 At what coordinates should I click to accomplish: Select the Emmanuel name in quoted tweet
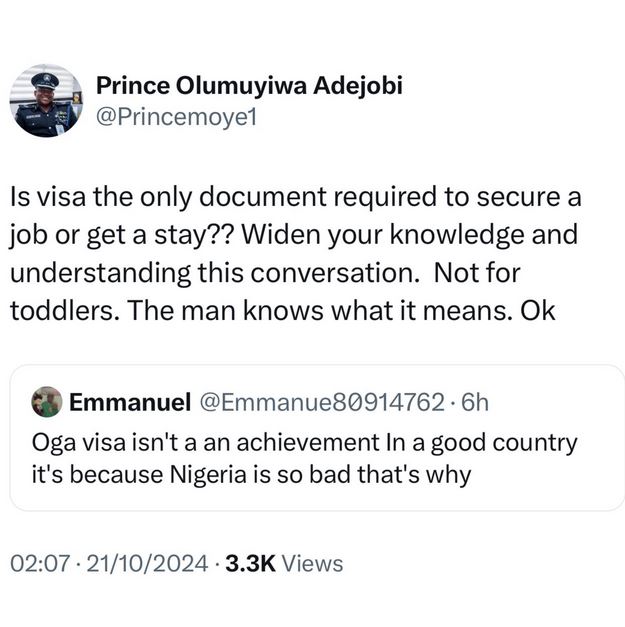click(129, 402)
